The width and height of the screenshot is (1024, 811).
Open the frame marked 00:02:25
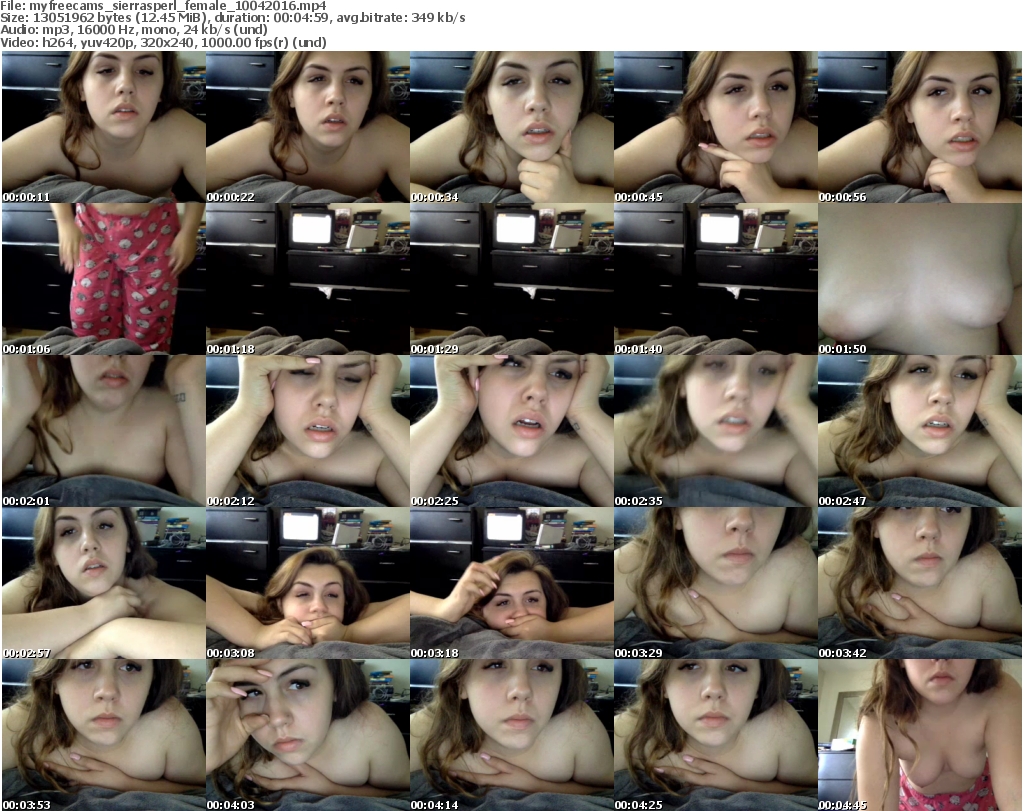(511, 431)
